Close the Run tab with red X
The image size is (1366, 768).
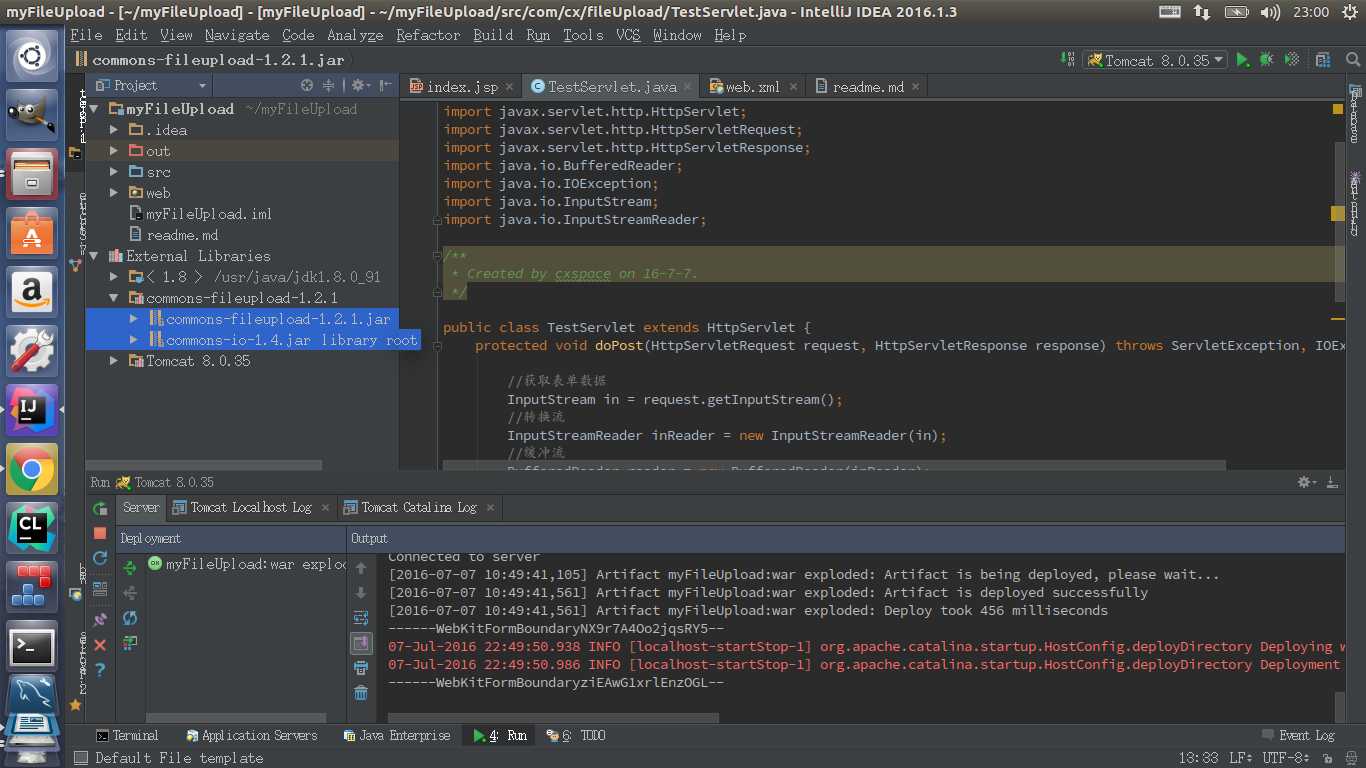(100, 645)
